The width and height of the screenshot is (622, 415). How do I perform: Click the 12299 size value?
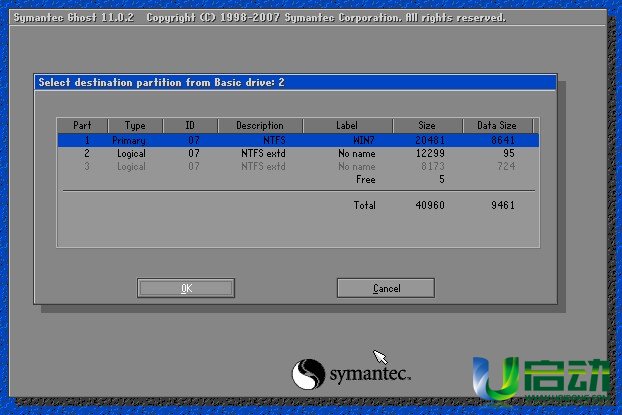click(430, 153)
